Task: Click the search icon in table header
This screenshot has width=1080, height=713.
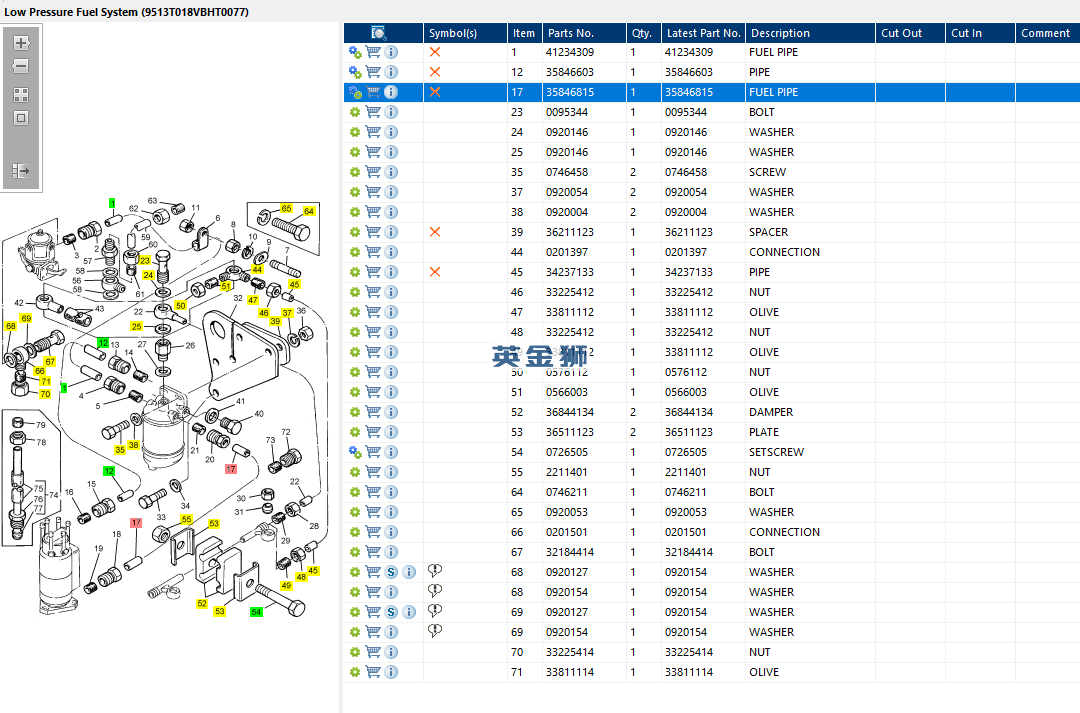Action: (378, 33)
